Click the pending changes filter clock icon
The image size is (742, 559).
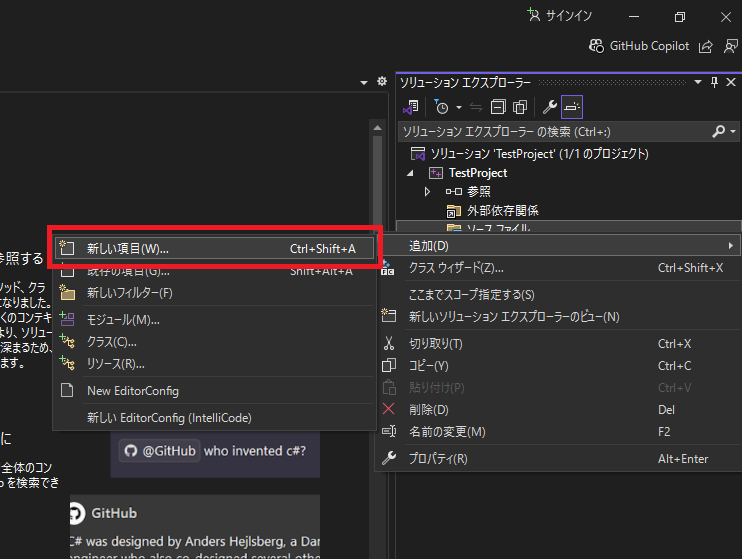pyautogui.click(x=441, y=107)
